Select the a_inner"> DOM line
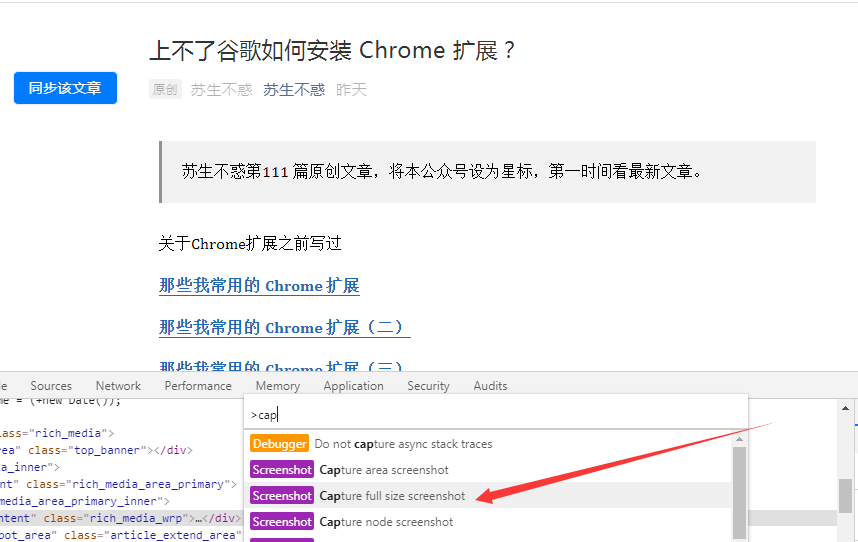This screenshot has height=542, width=858. [x=30, y=467]
